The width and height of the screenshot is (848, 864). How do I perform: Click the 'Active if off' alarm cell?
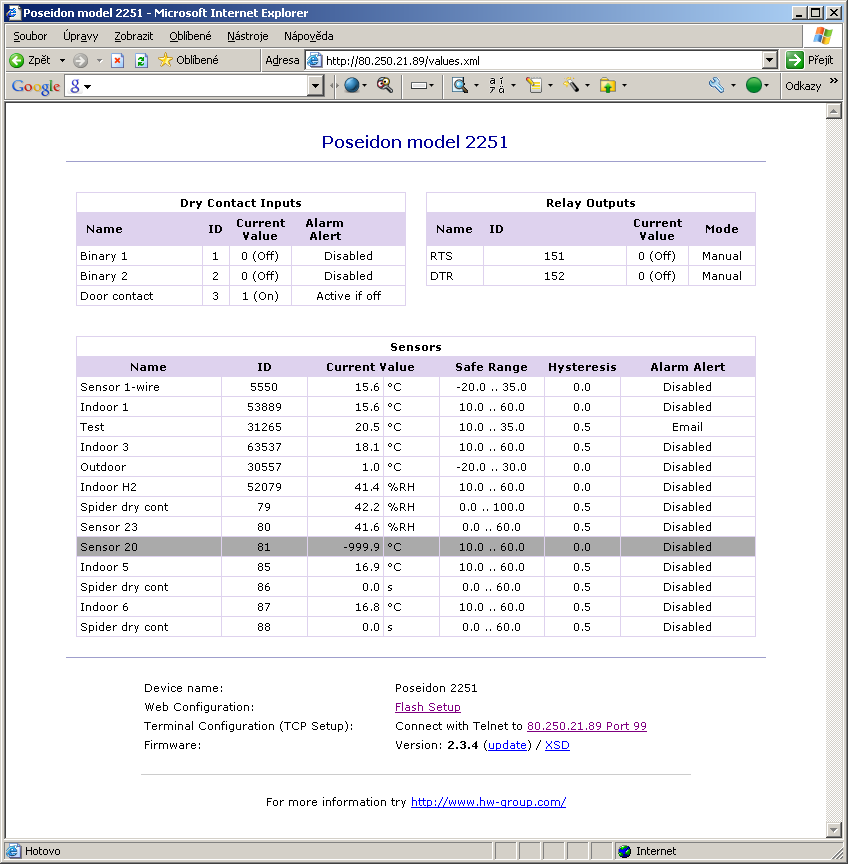349,296
